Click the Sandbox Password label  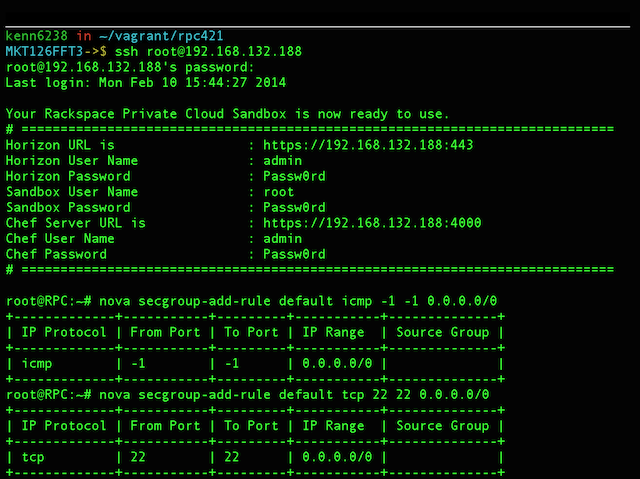68,208
